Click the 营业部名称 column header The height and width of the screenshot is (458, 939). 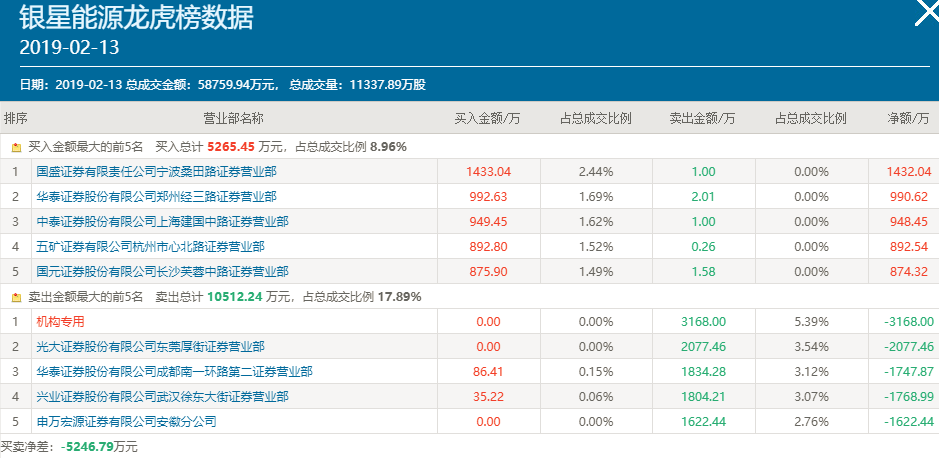point(234,118)
